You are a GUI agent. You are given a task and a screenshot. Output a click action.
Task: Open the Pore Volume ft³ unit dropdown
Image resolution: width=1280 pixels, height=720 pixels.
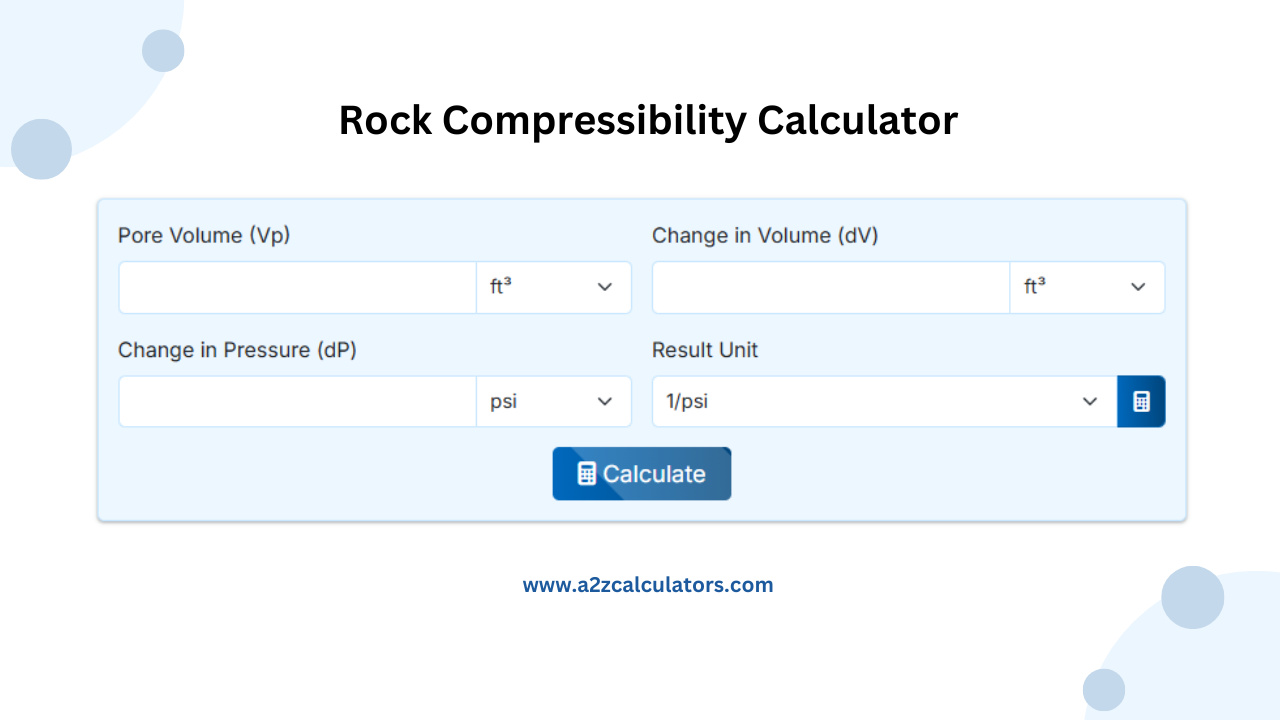pos(554,287)
